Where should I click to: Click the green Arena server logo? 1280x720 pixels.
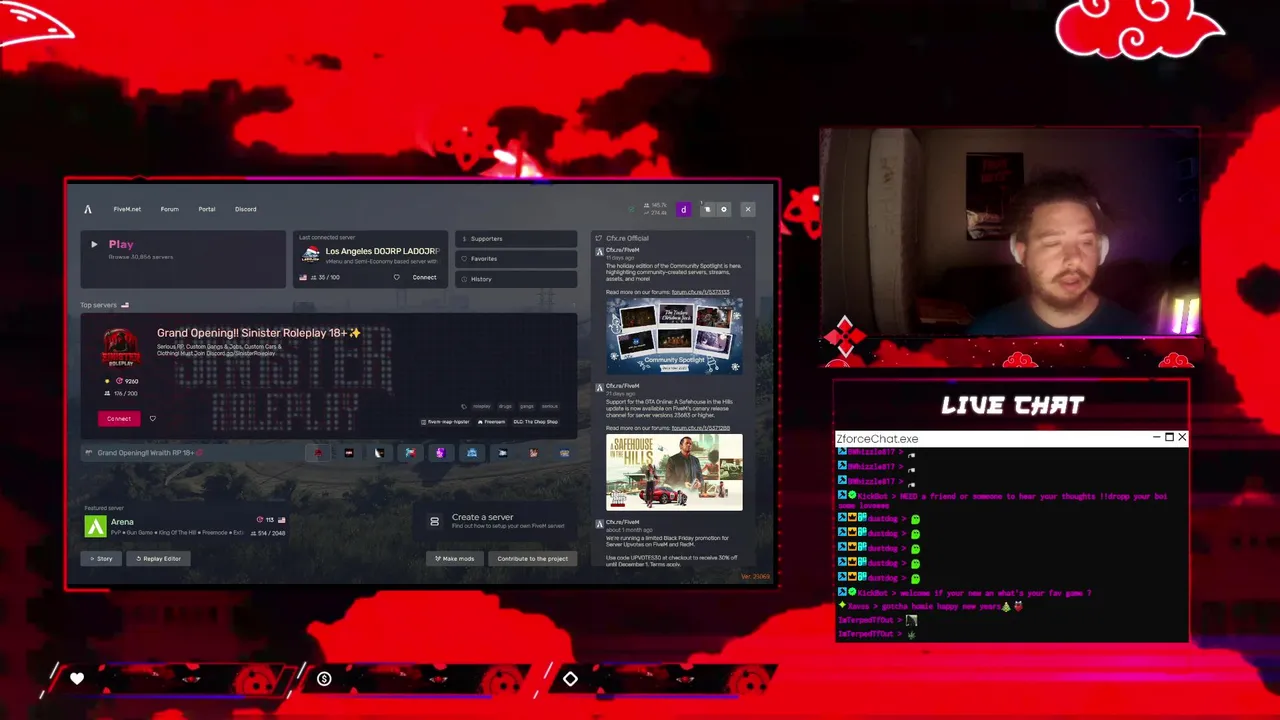coord(95,527)
